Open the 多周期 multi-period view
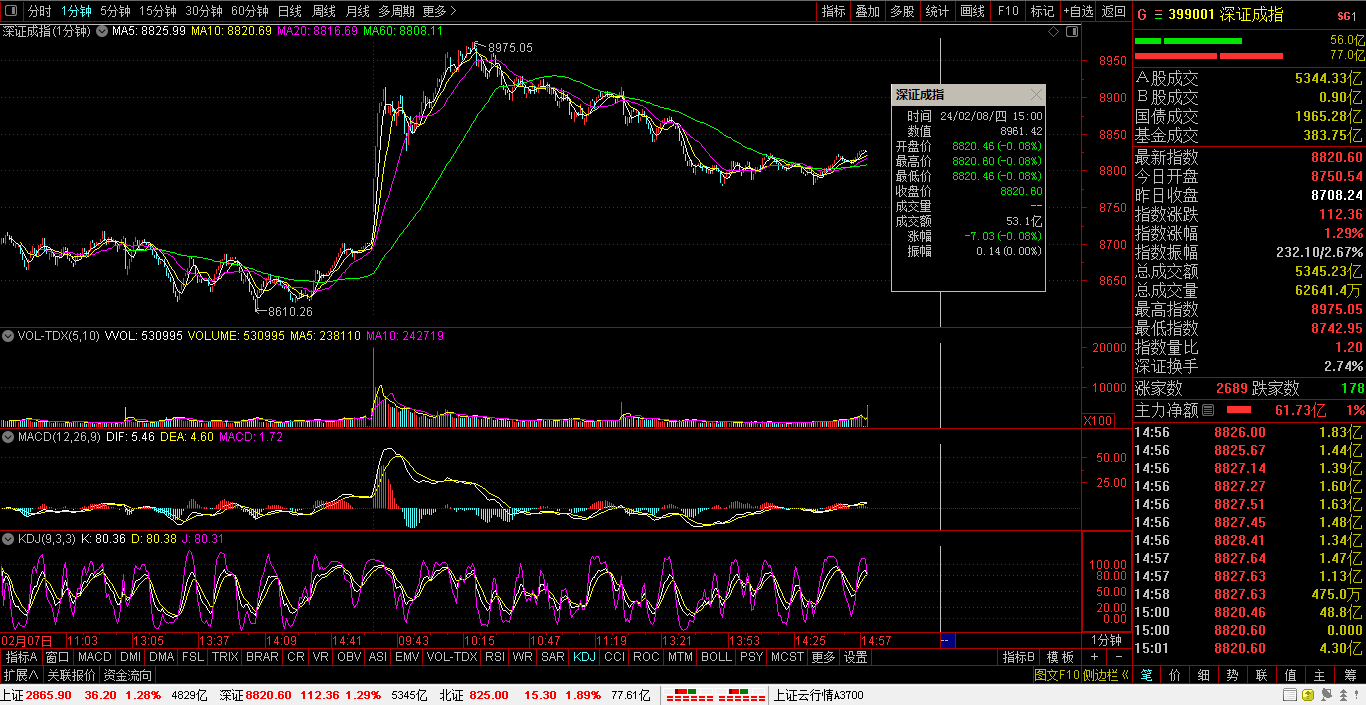The image size is (1366, 705). point(396,11)
